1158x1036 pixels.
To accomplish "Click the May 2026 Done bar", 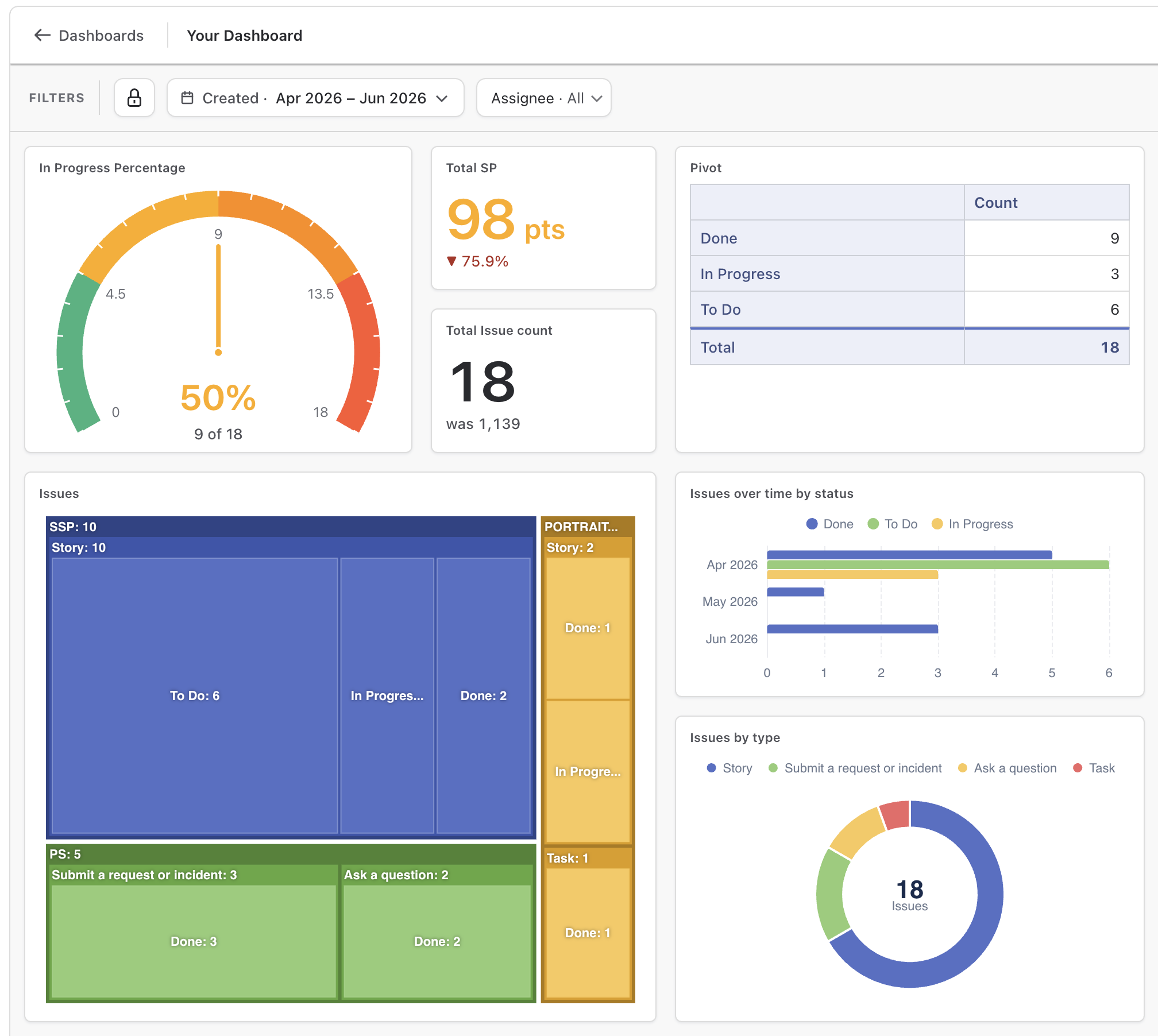I will pos(796,592).
